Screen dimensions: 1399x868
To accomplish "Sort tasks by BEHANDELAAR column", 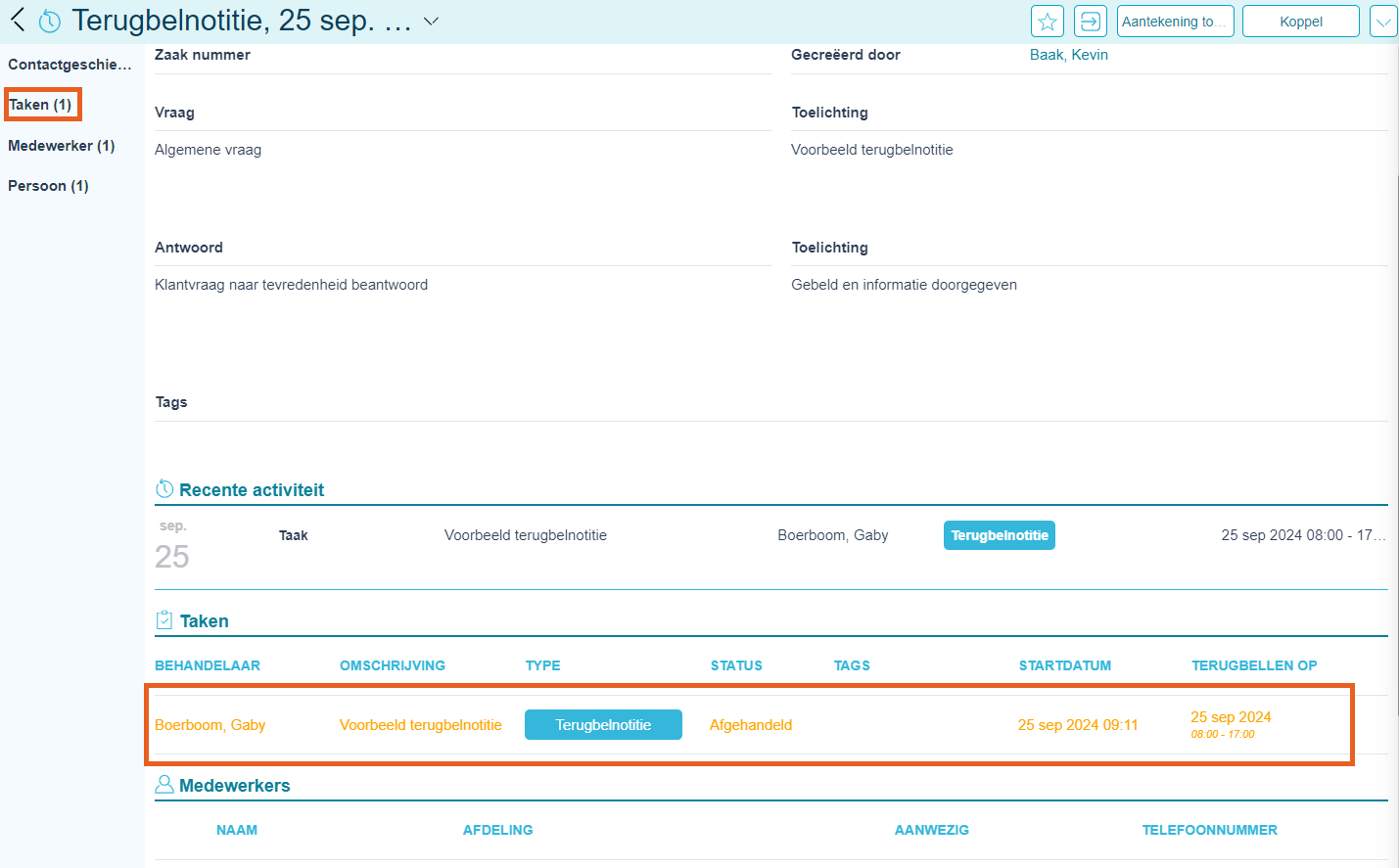I will tap(208, 665).
